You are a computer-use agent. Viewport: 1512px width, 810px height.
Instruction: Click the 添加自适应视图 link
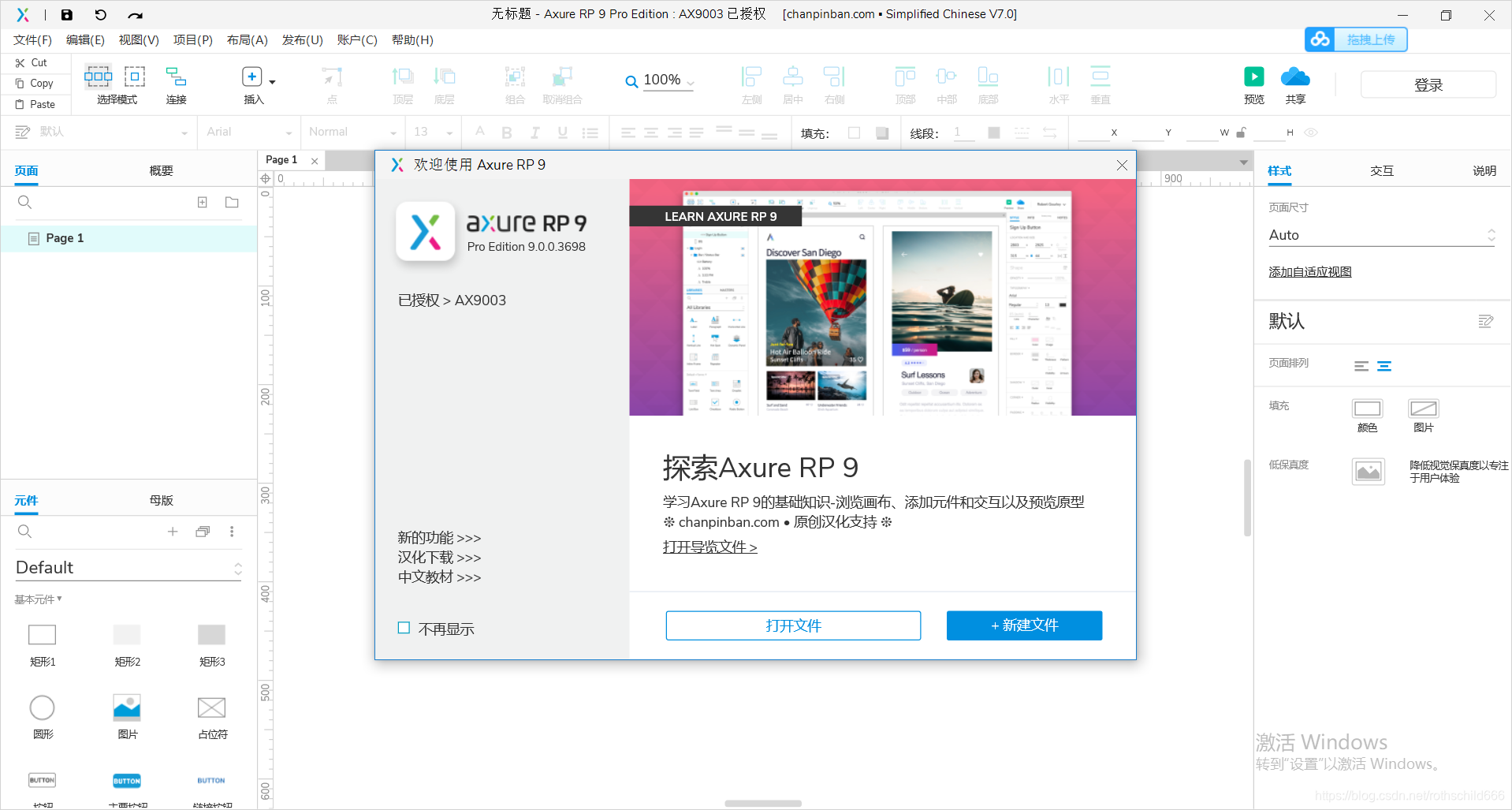(1310, 271)
